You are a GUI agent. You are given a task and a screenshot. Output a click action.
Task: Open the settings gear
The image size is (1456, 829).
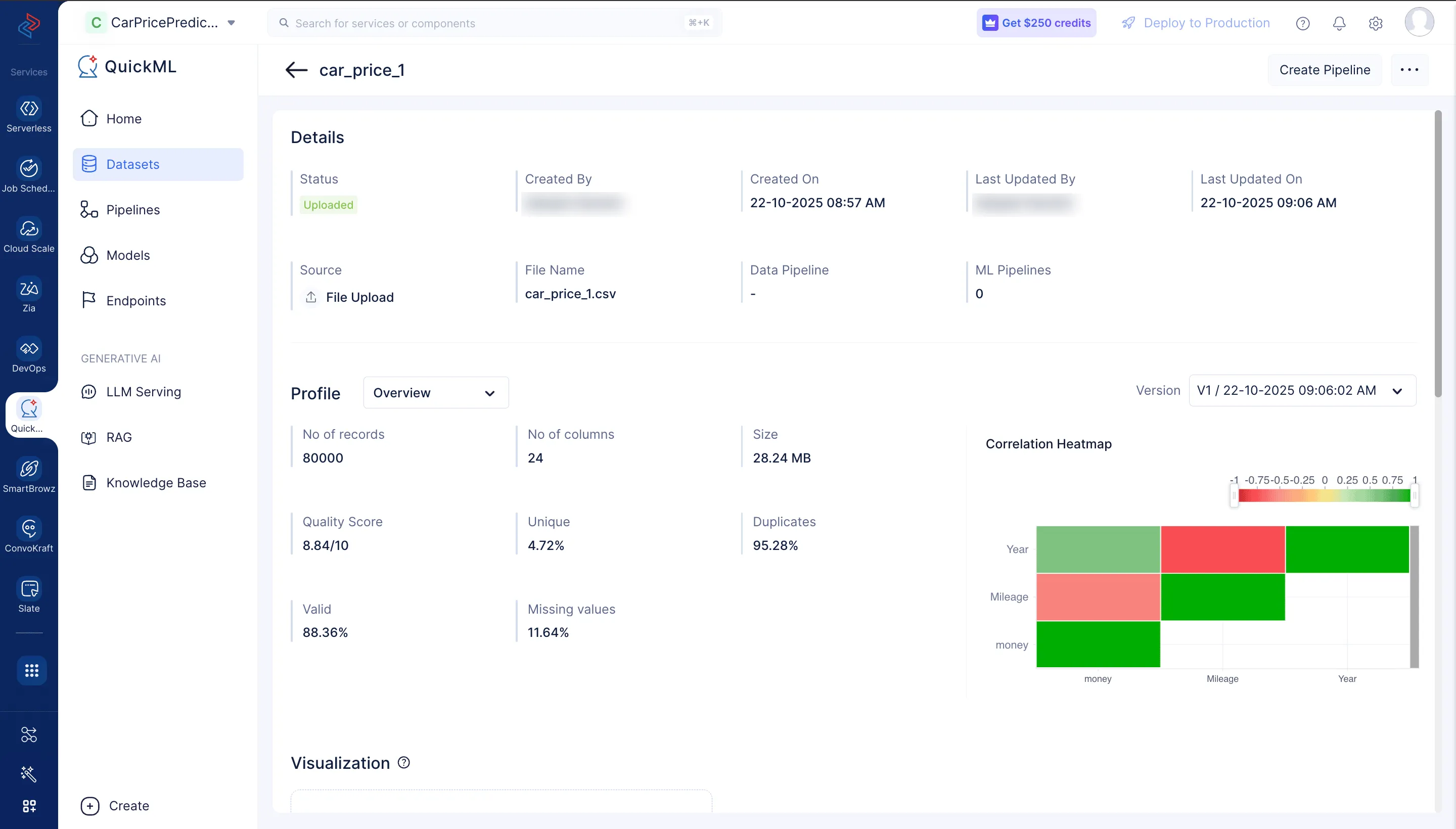[x=1375, y=23]
